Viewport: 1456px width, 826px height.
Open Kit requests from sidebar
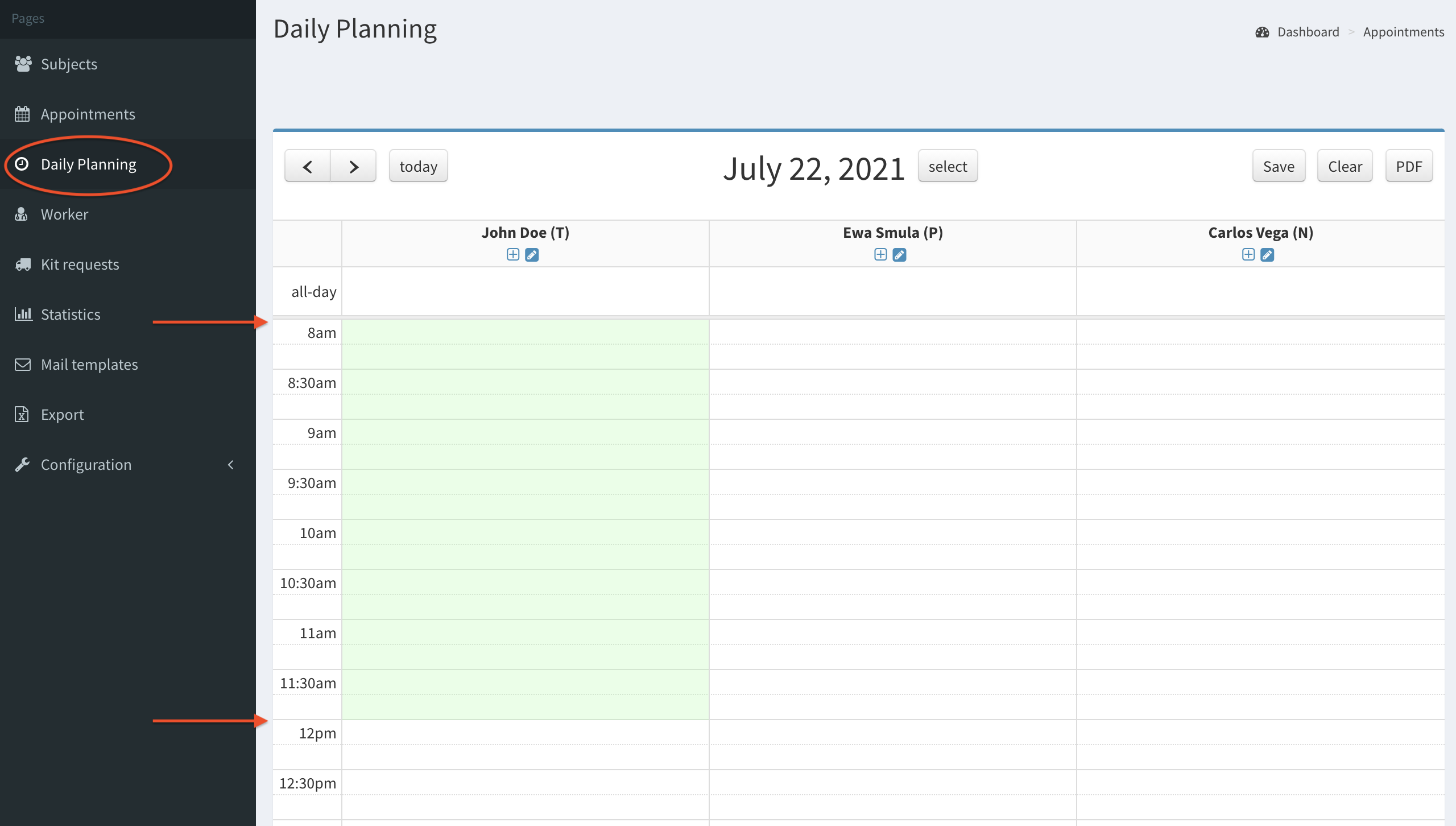pos(80,265)
